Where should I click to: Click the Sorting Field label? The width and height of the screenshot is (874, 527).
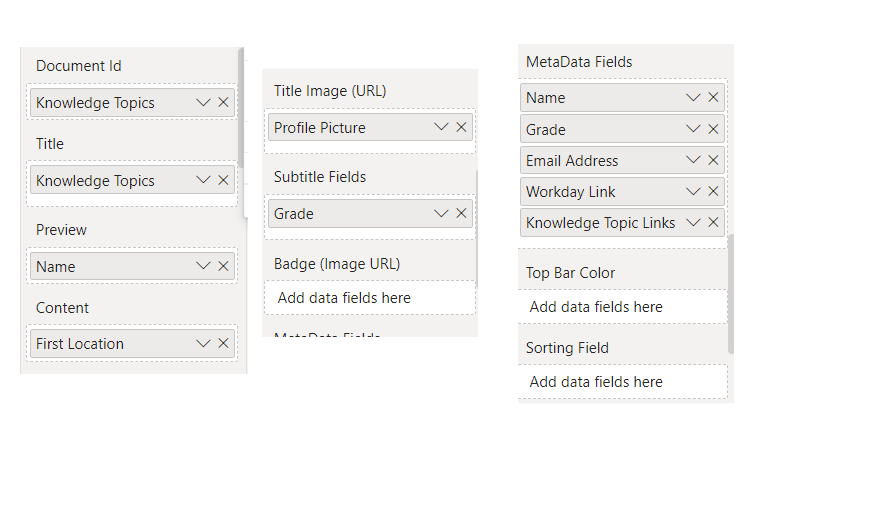click(567, 348)
